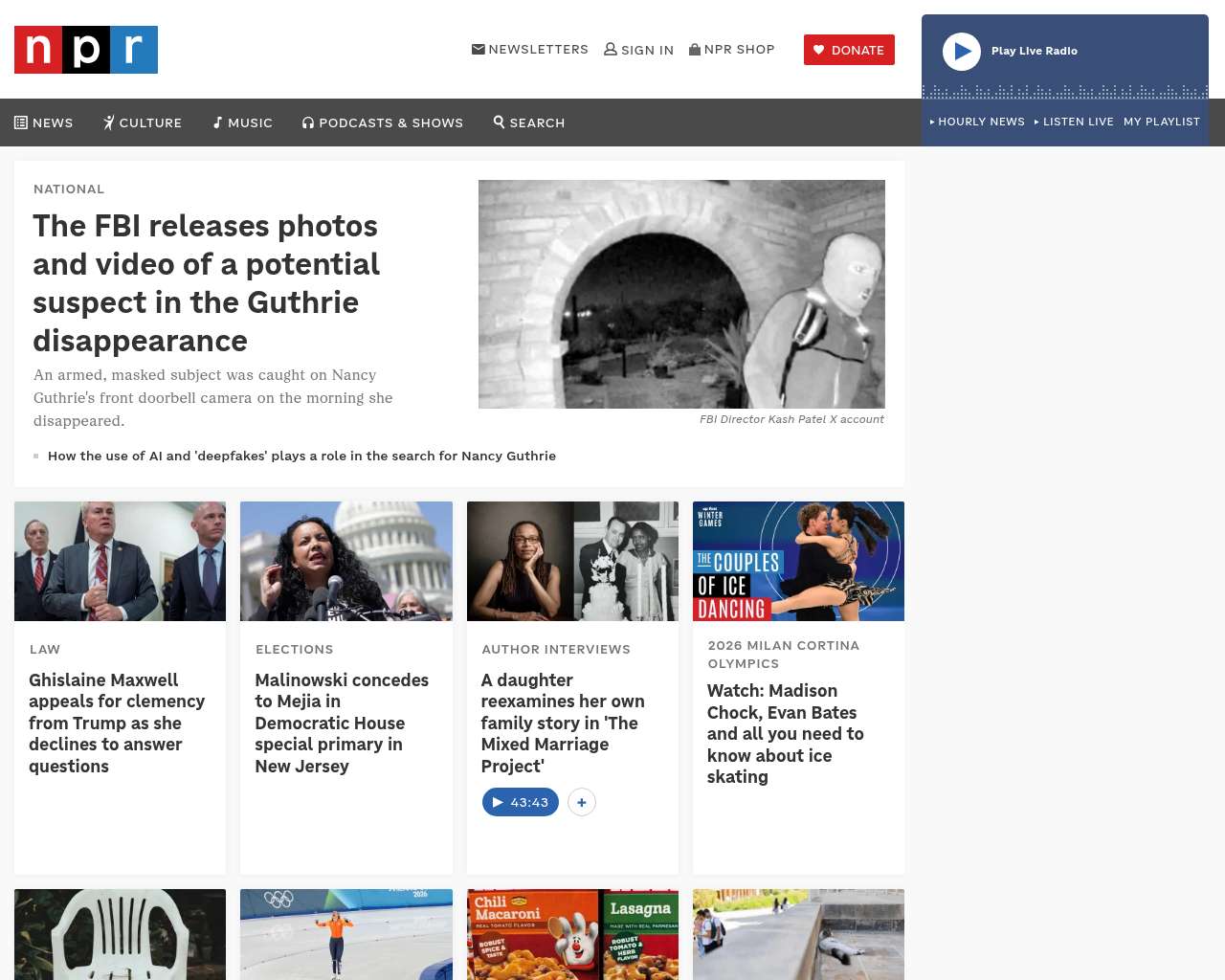The image size is (1225, 980).
Task: Click the NPR logo
Action: (x=86, y=50)
